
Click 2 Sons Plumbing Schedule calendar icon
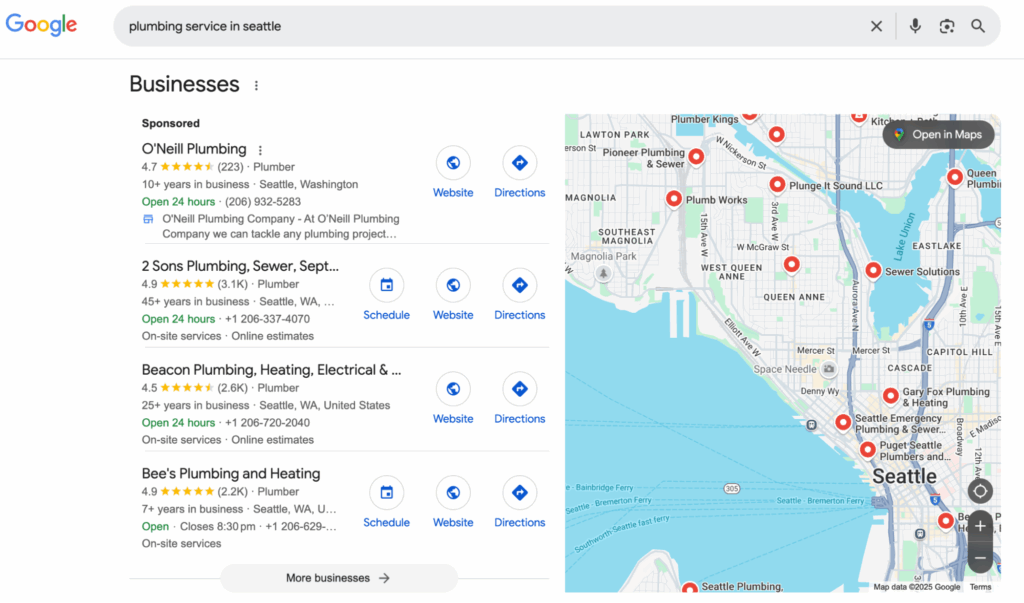pyautogui.click(x=387, y=285)
